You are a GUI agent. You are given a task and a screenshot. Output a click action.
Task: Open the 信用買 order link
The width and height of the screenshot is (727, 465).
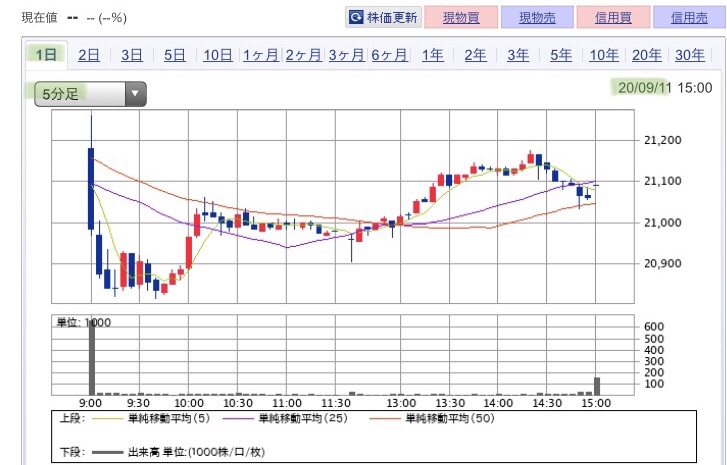[613, 17]
